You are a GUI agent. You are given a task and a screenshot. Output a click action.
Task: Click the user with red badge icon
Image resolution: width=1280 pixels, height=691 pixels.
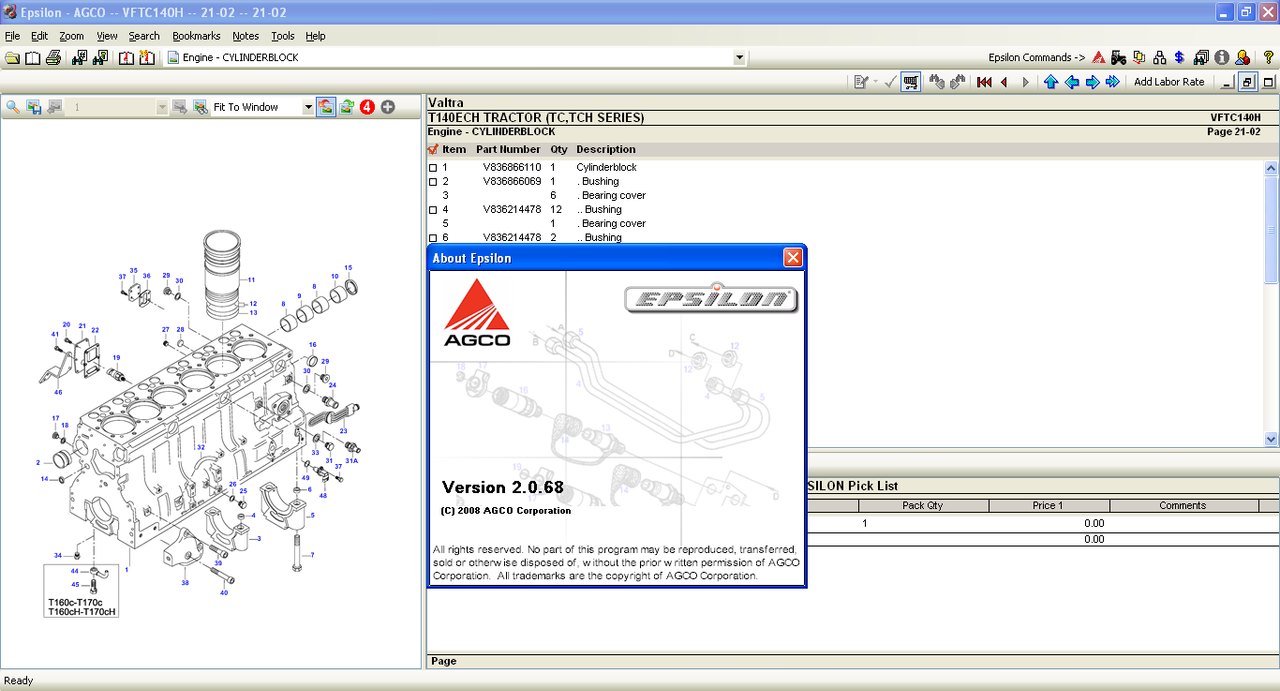(1242, 58)
